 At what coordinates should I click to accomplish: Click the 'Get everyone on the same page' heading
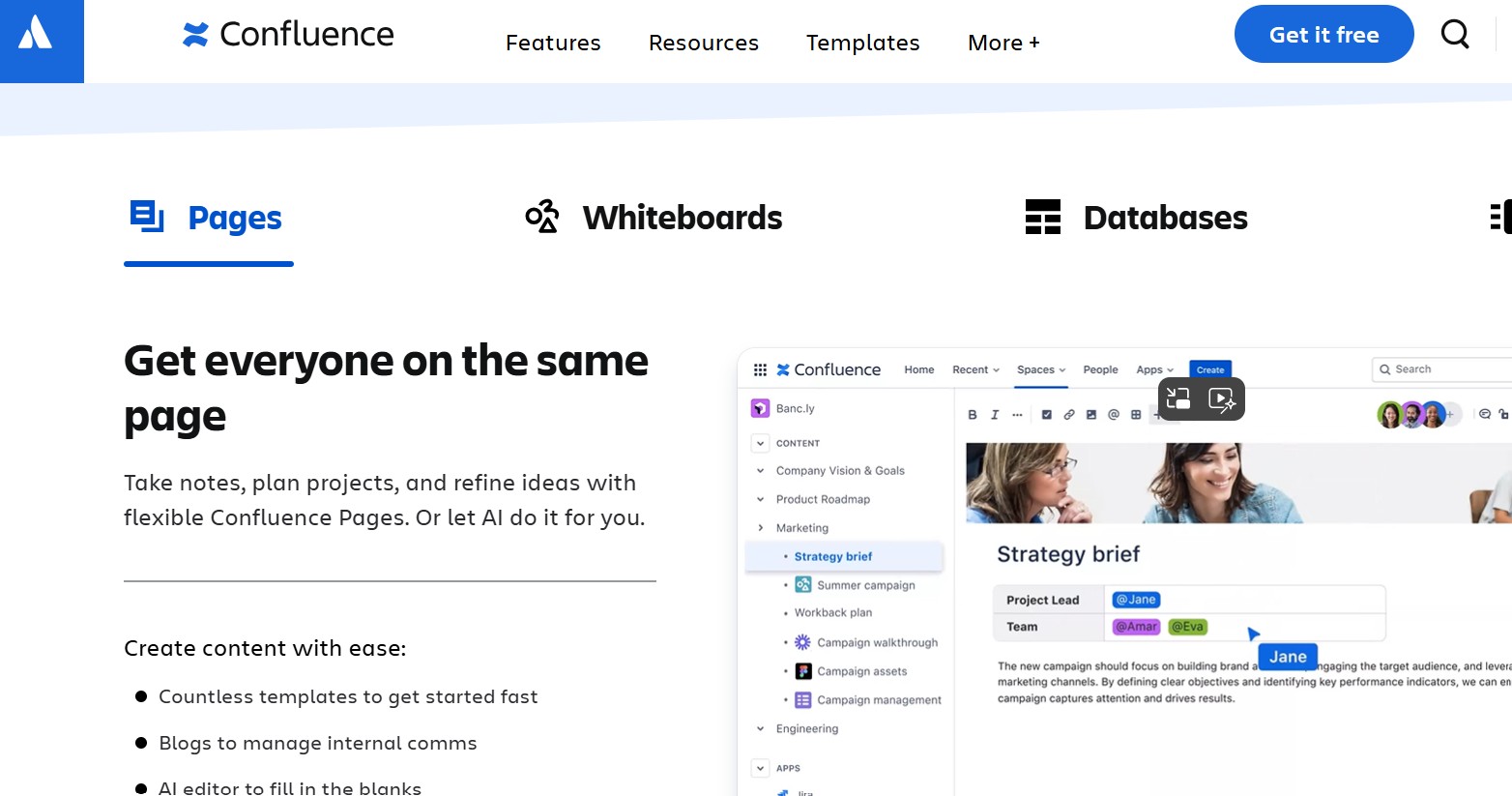[386, 389]
